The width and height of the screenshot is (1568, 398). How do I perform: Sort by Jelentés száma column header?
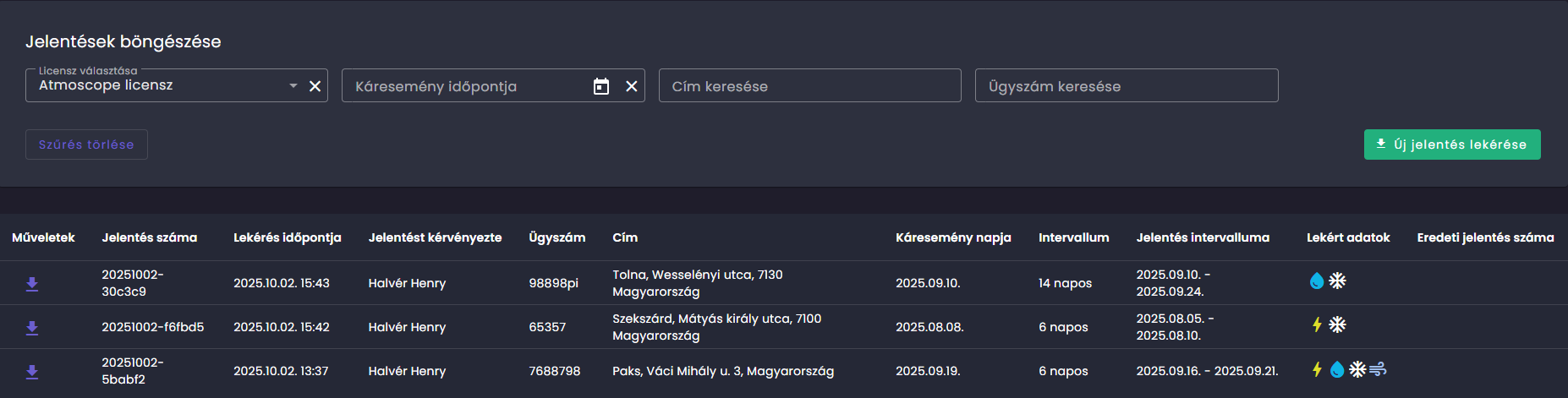[150, 237]
